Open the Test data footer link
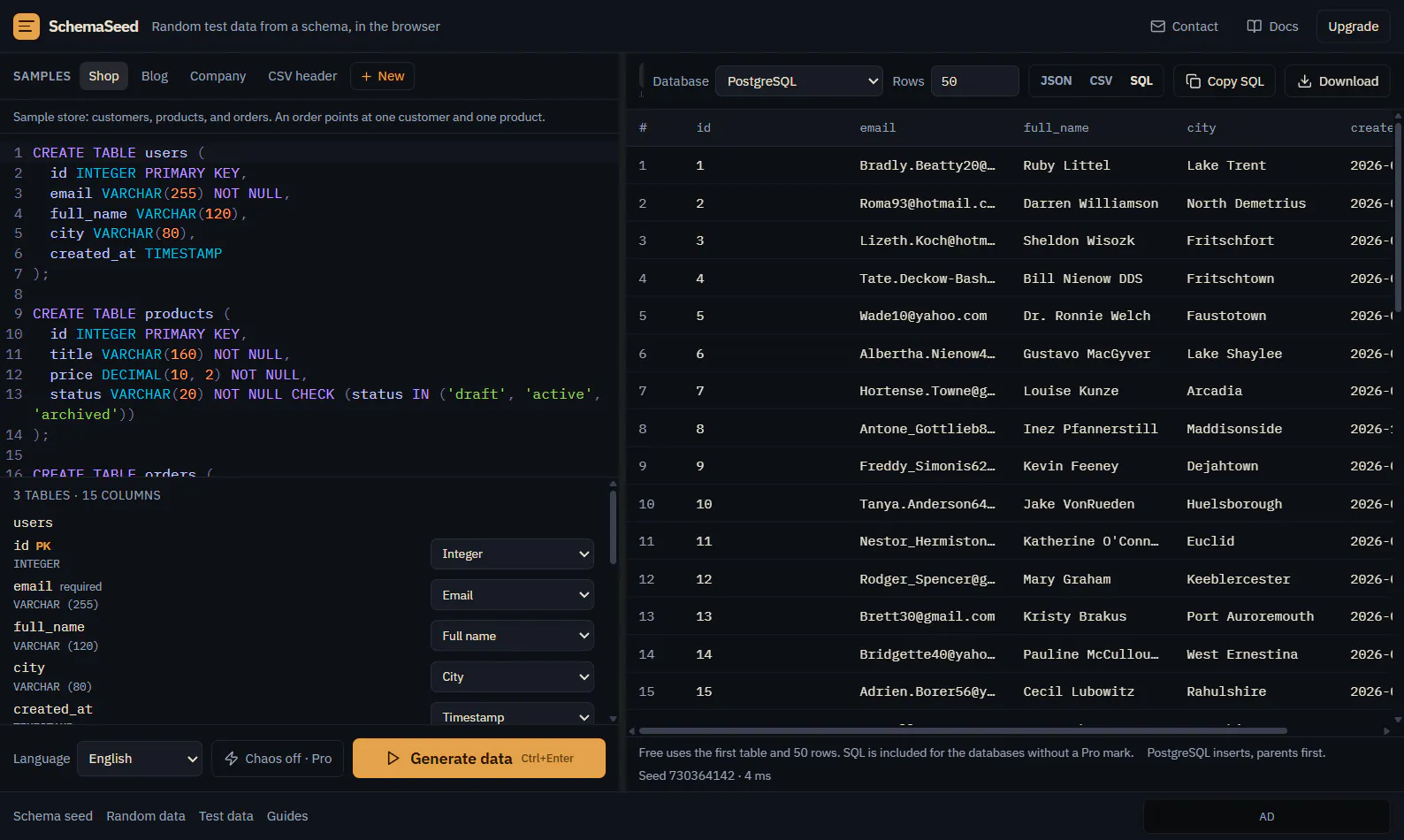This screenshot has height=840, width=1404. pyautogui.click(x=226, y=816)
